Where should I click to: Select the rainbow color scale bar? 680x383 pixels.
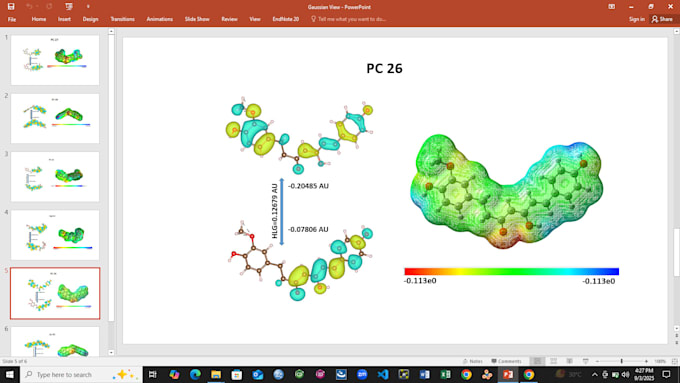click(x=512, y=272)
